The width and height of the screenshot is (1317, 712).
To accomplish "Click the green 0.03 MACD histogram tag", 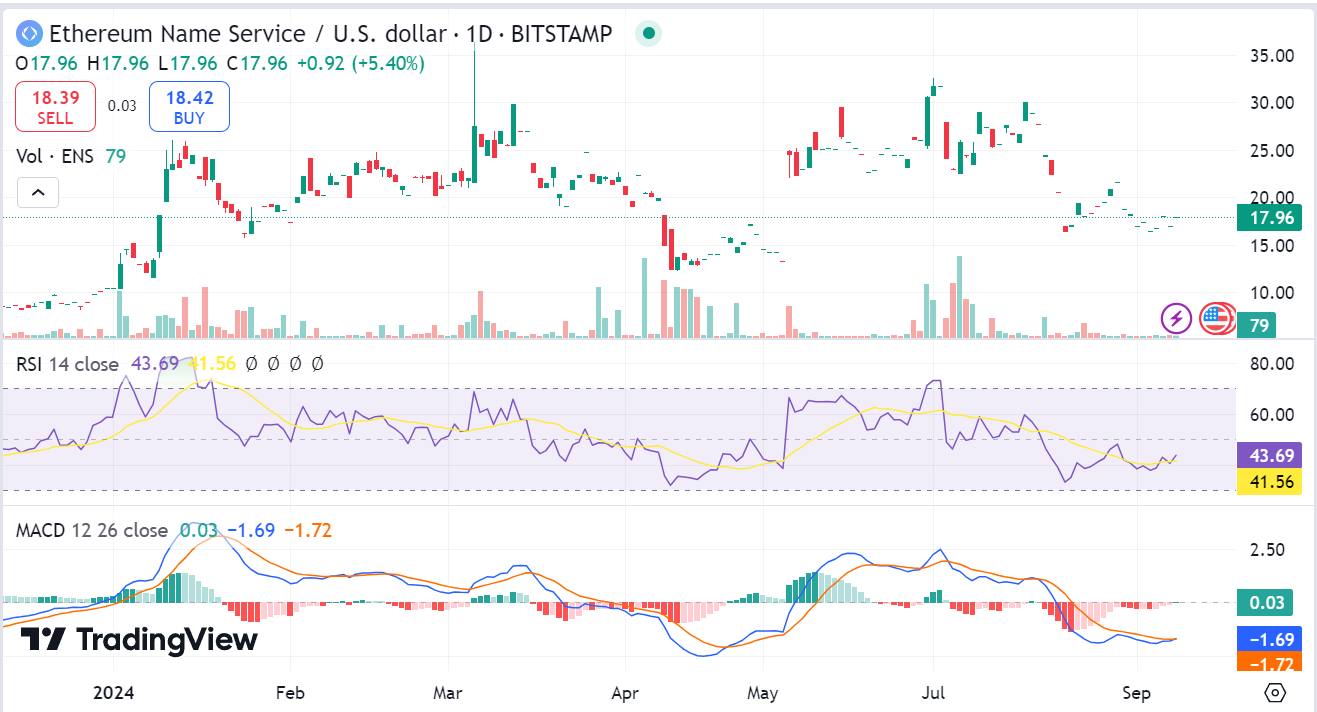I will click(1265, 602).
